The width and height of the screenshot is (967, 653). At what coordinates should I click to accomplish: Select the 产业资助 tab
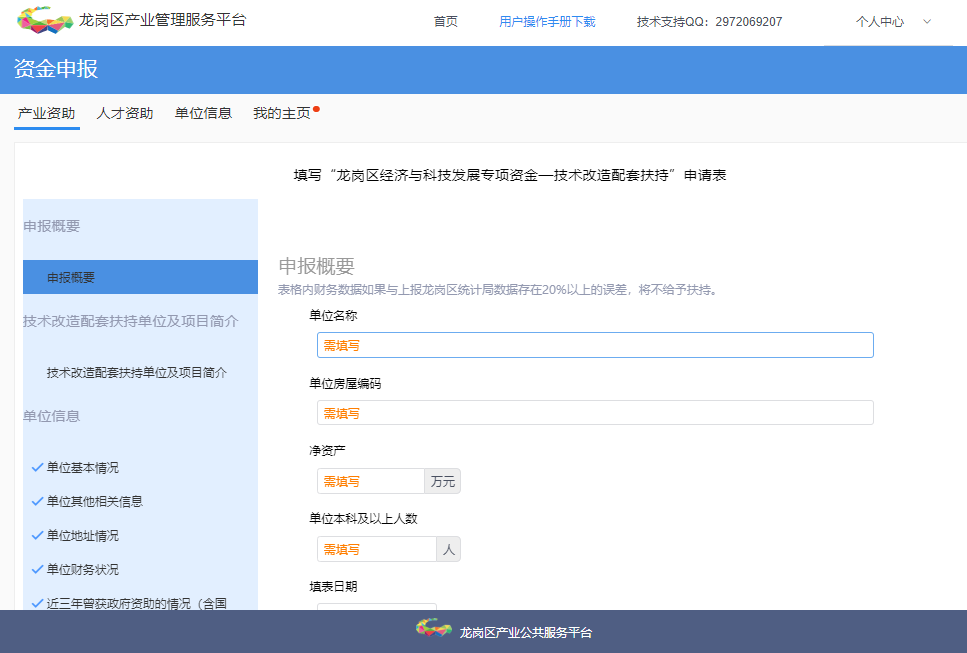click(47, 113)
